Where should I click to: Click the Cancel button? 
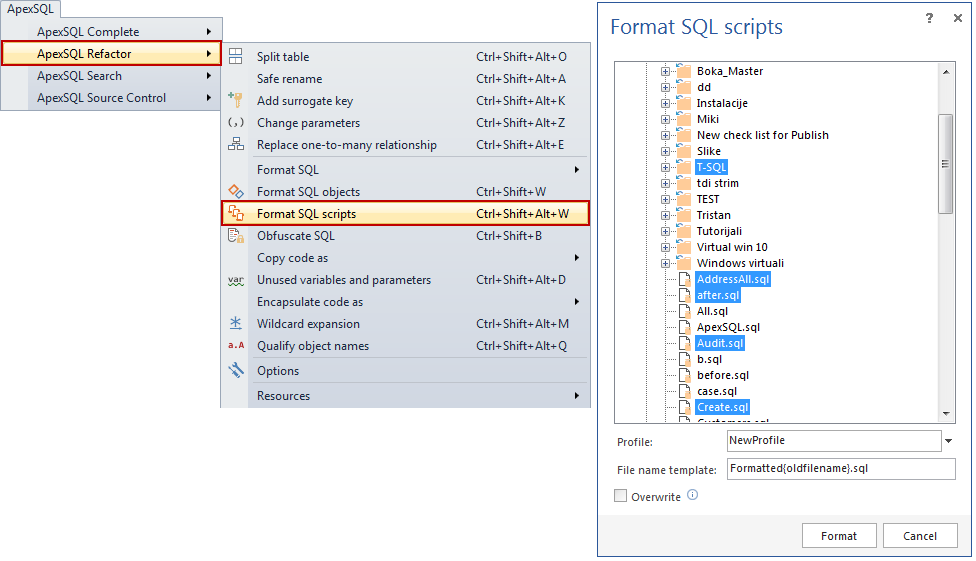pos(919,535)
